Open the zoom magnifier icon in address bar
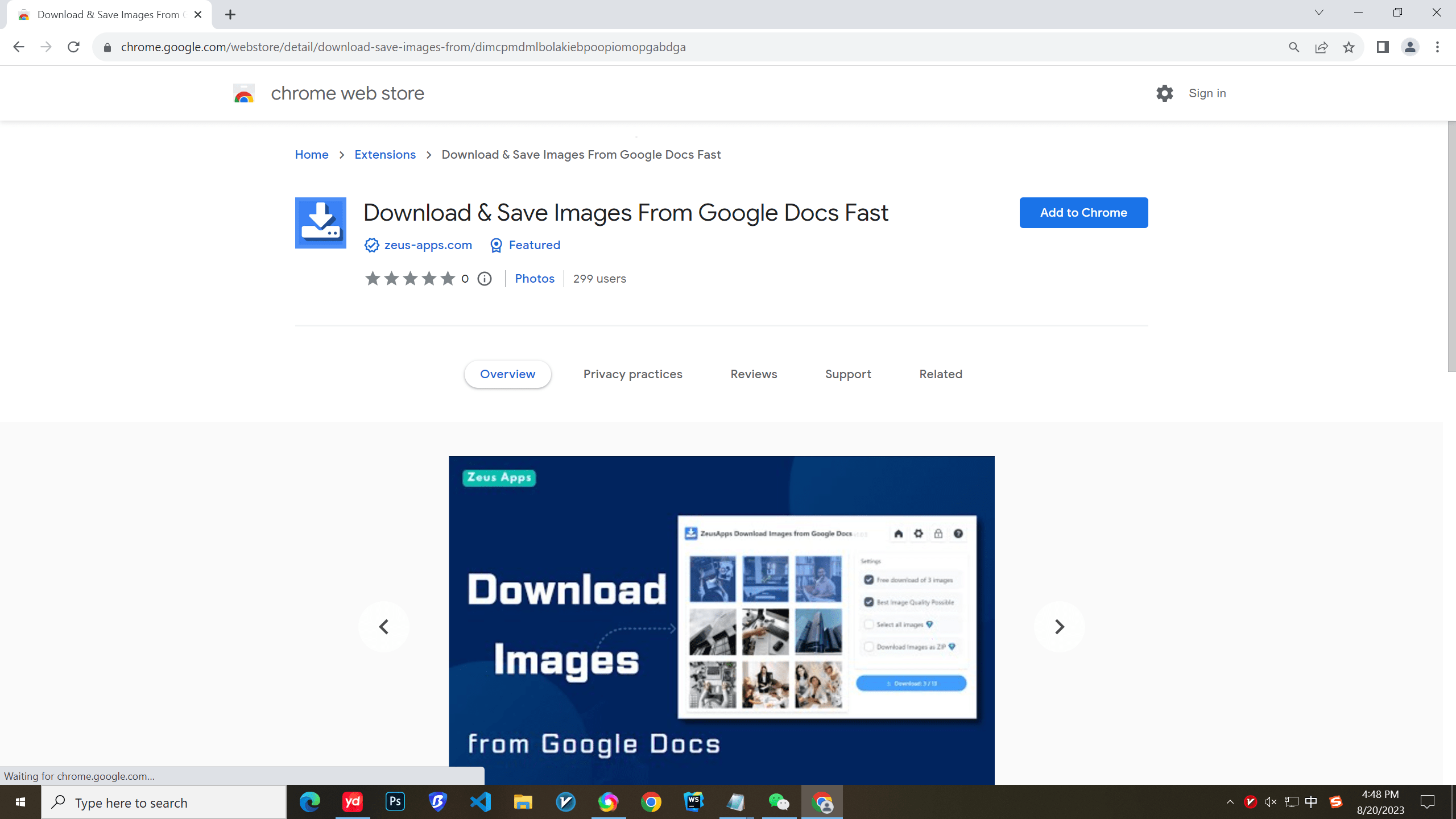 1294,47
